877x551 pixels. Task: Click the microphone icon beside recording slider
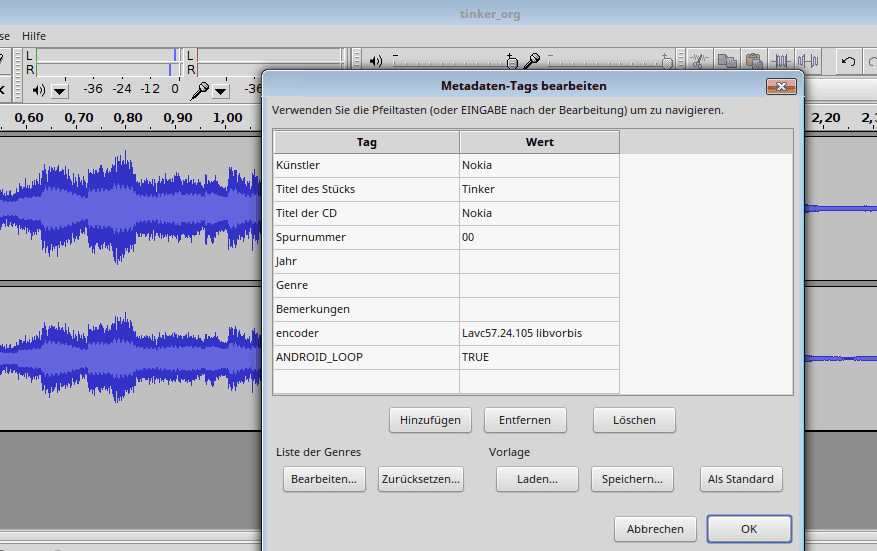coord(532,60)
